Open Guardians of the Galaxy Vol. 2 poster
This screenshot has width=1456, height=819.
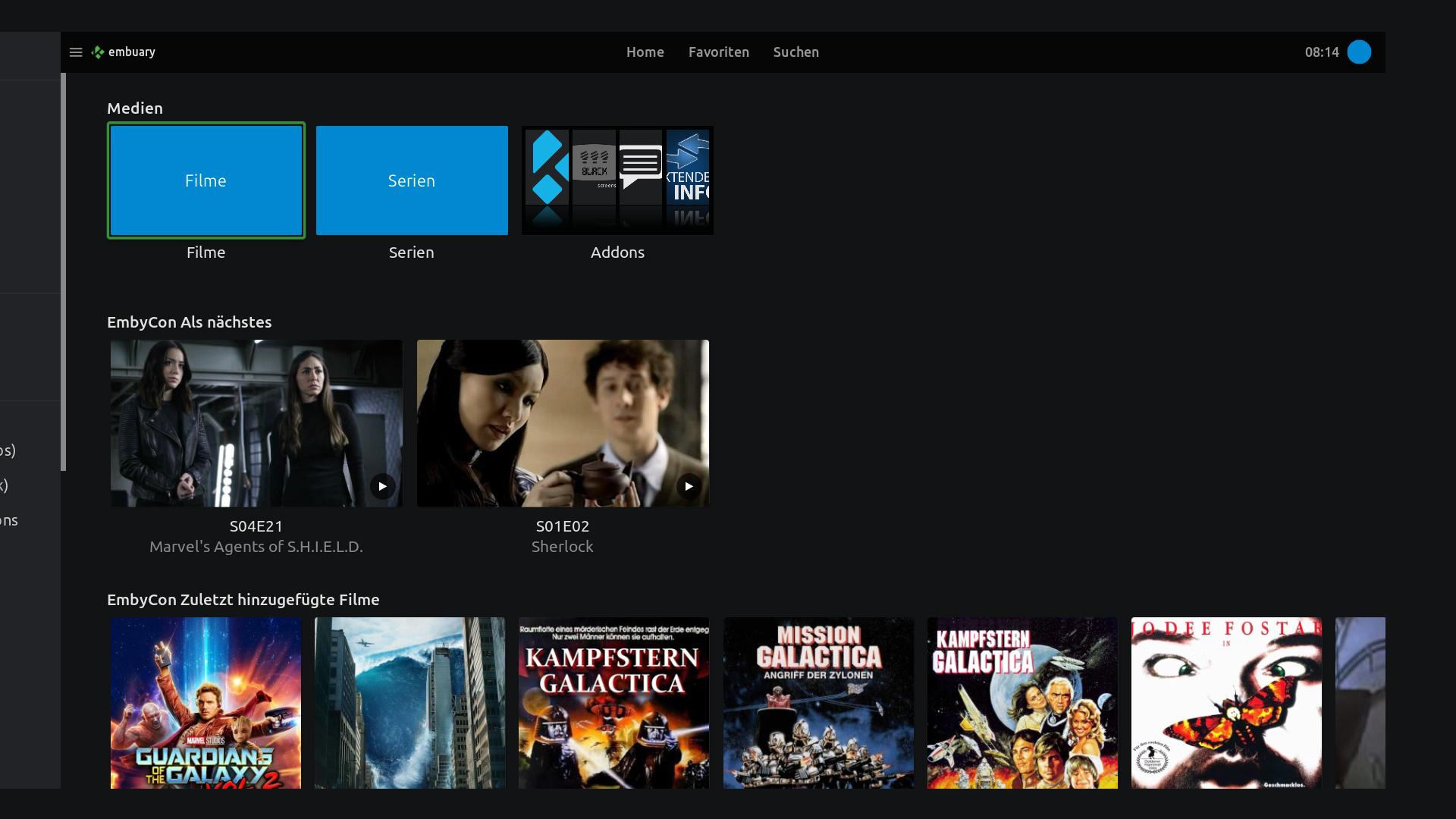click(206, 703)
